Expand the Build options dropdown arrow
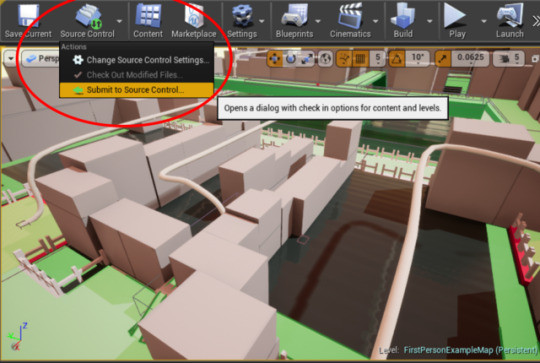 coord(430,21)
